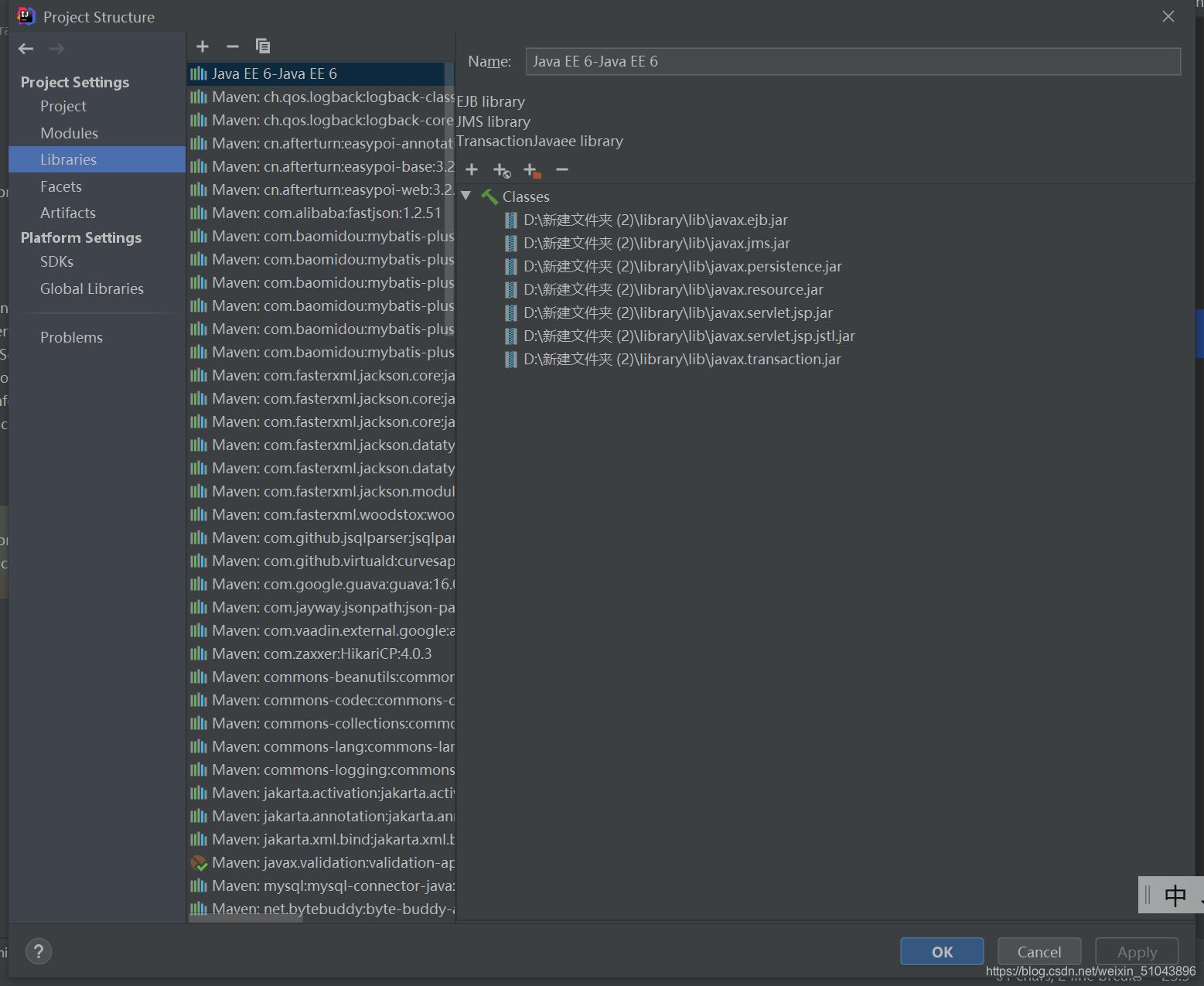Screen dimensions: 1204x986
Task: Click the remove library minus icon
Action: [232, 46]
